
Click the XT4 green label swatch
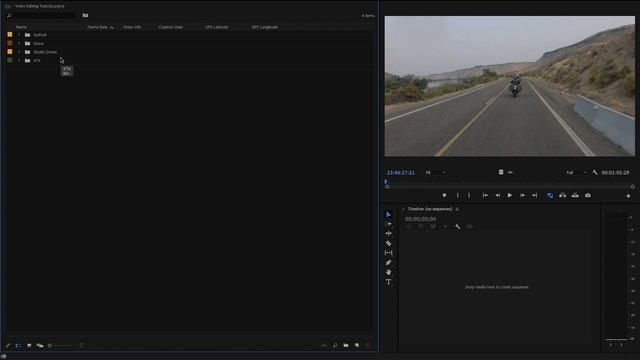pyautogui.click(x=10, y=60)
